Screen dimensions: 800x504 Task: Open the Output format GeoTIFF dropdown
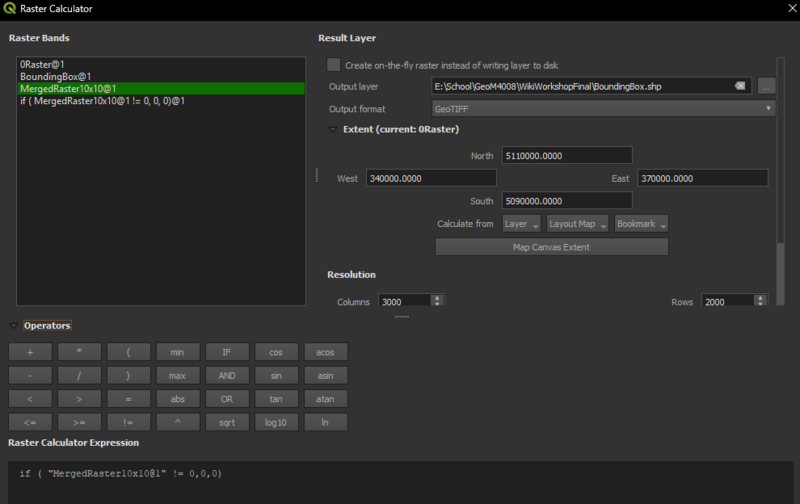[x=604, y=109]
